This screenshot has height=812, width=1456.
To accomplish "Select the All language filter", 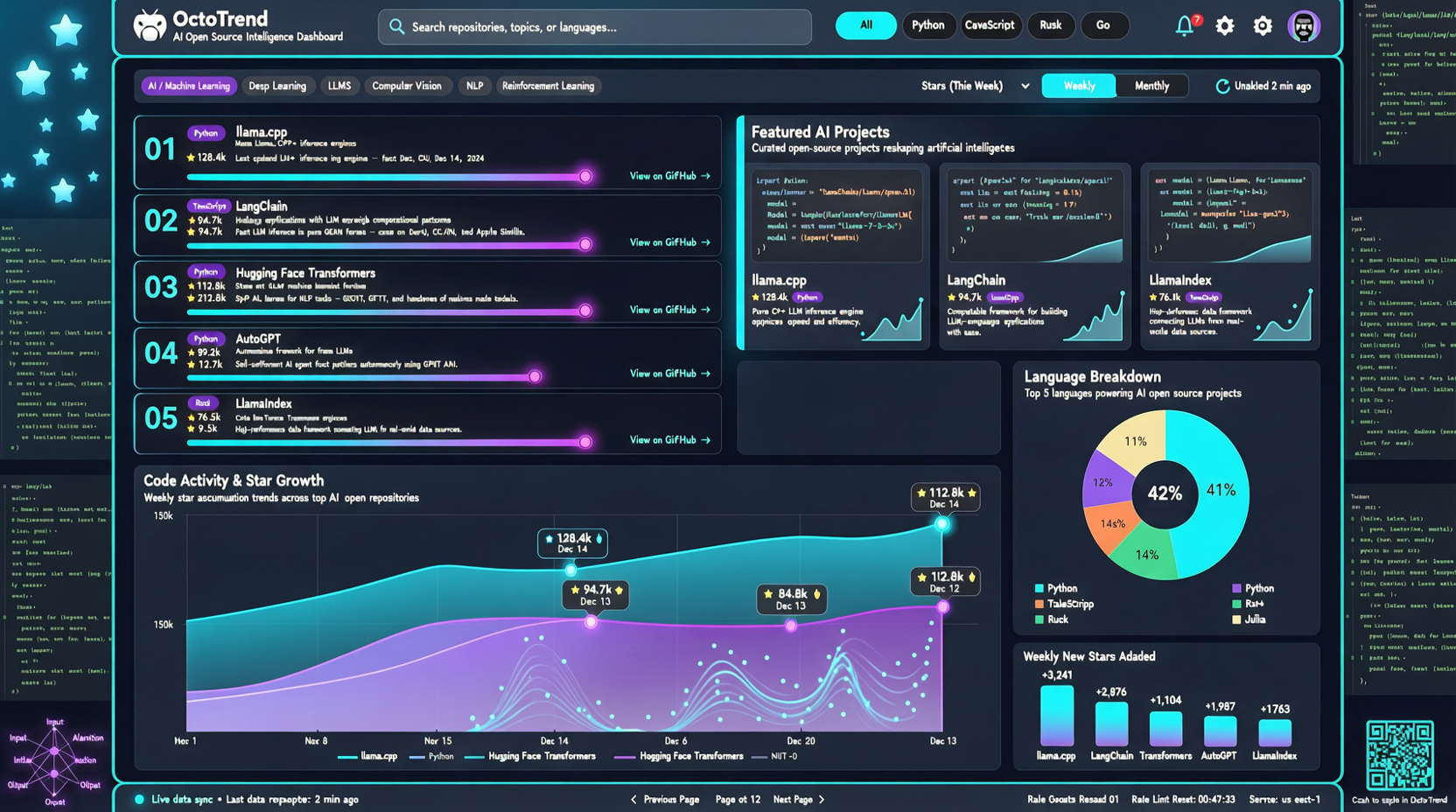I will point(865,25).
